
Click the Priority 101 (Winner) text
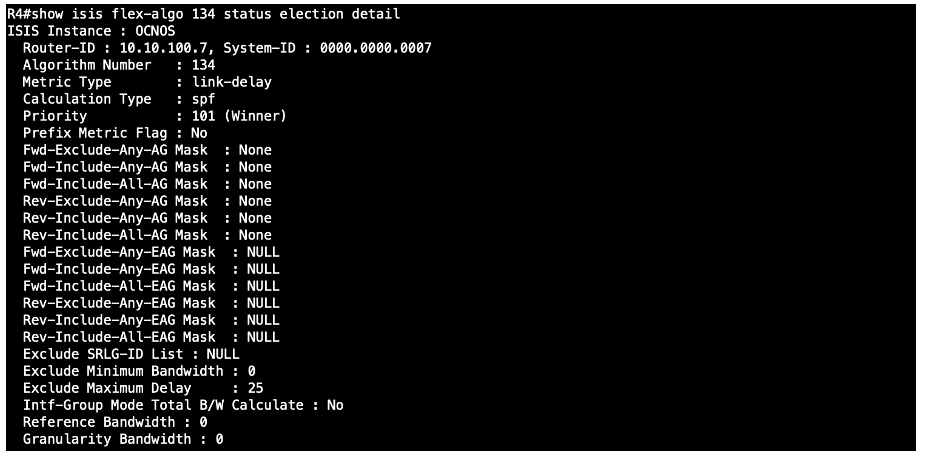(x=239, y=116)
